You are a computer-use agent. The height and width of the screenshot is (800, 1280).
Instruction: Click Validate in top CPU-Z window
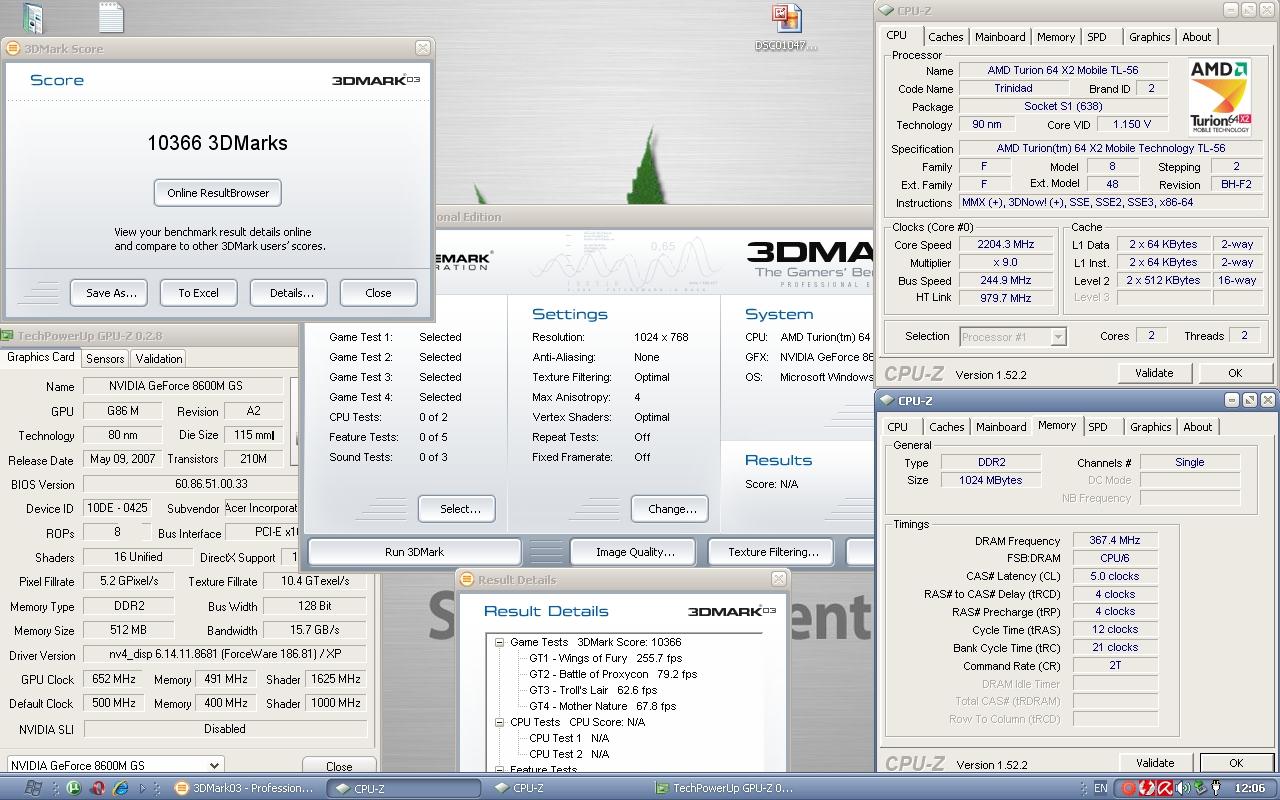tap(1154, 373)
